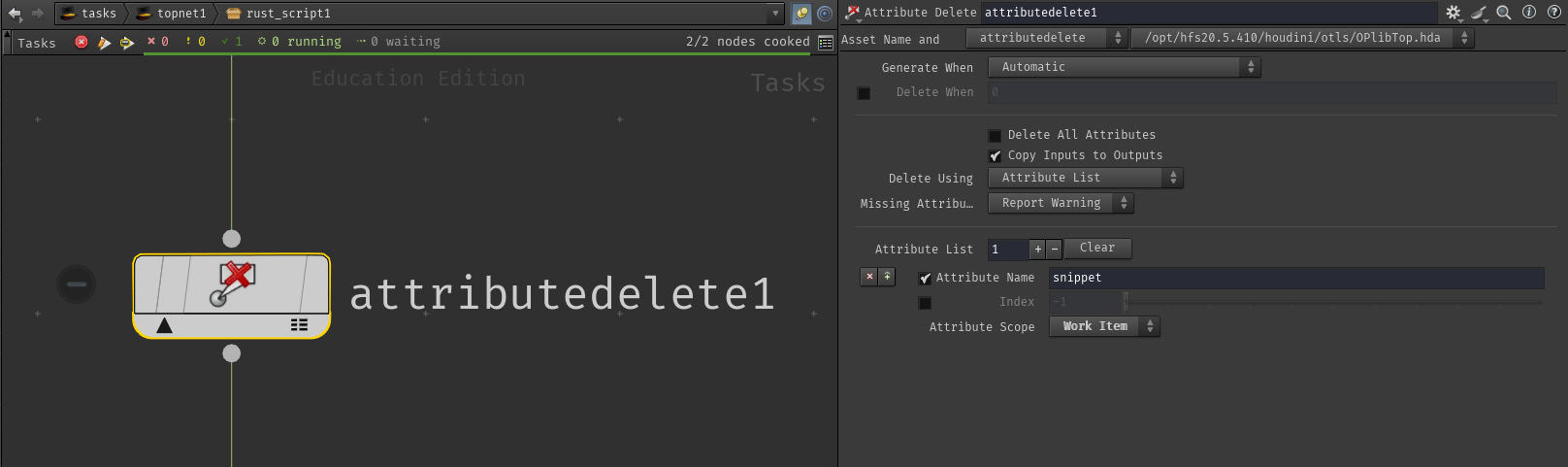
Task: Expand the network path dropdown arrow
Action: [775, 14]
